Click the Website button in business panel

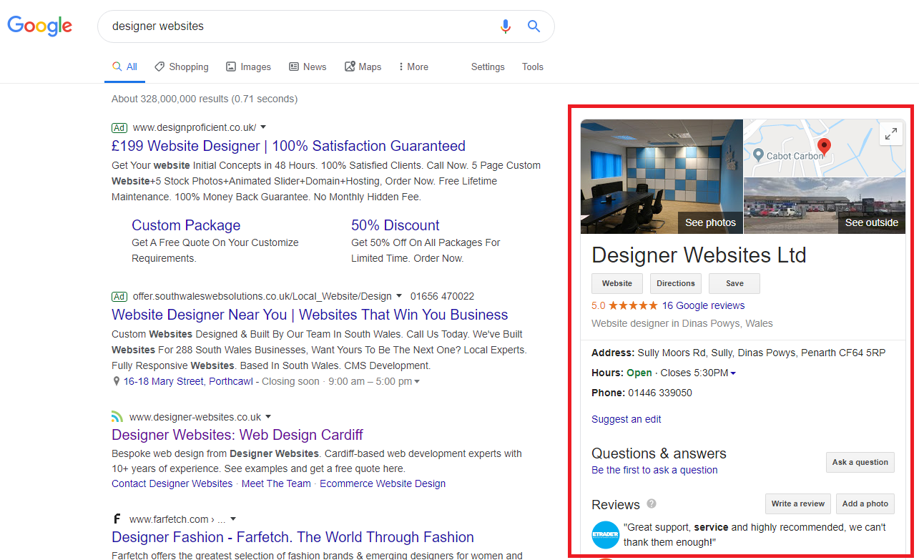click(x=617, y=283)
